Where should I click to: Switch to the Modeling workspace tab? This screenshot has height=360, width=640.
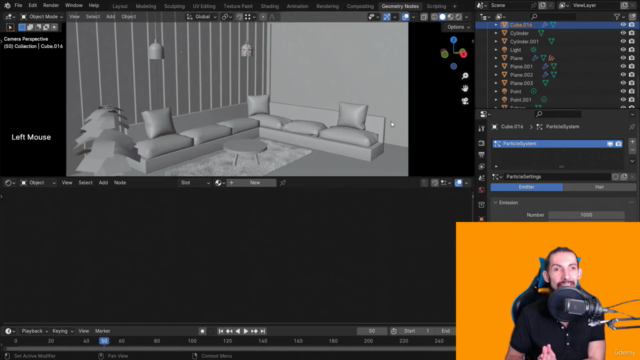[146, 6]
